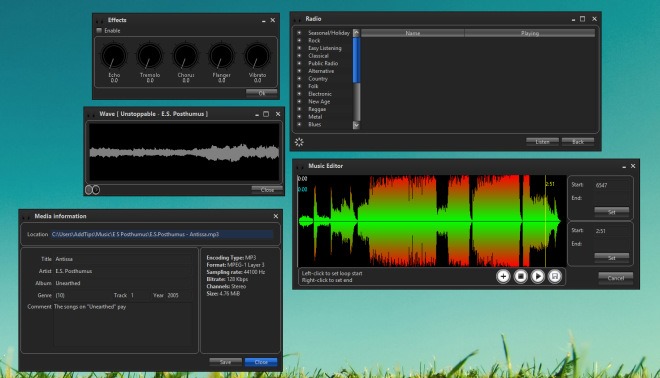Image resolution: width=660 pixels, height=378 pixels.
Task: Tick the Enable checkbox in Effects
Action: (99, 30)
